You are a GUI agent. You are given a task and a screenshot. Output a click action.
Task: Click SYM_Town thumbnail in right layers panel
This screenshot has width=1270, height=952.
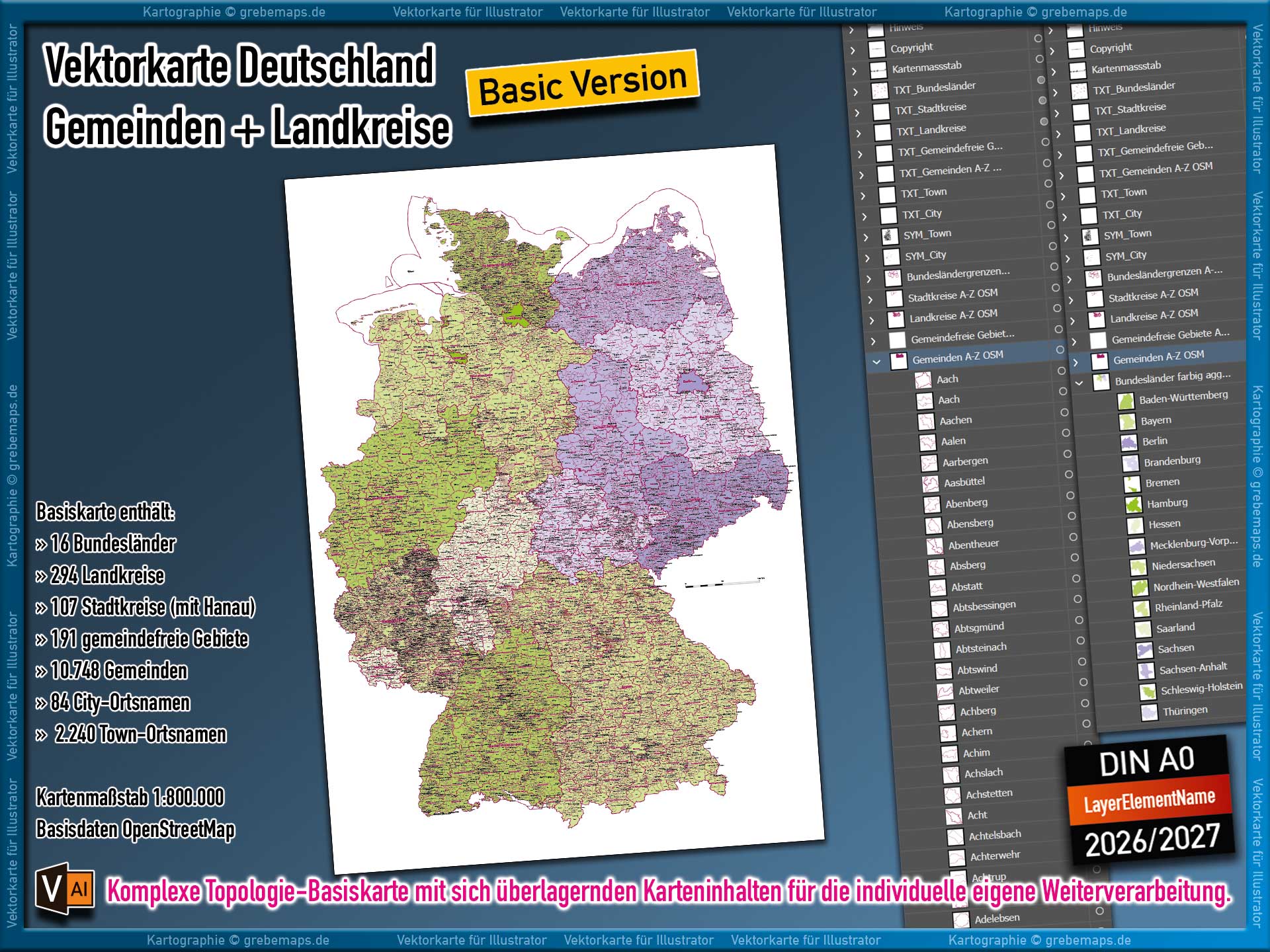click(x=1089, y=236)
